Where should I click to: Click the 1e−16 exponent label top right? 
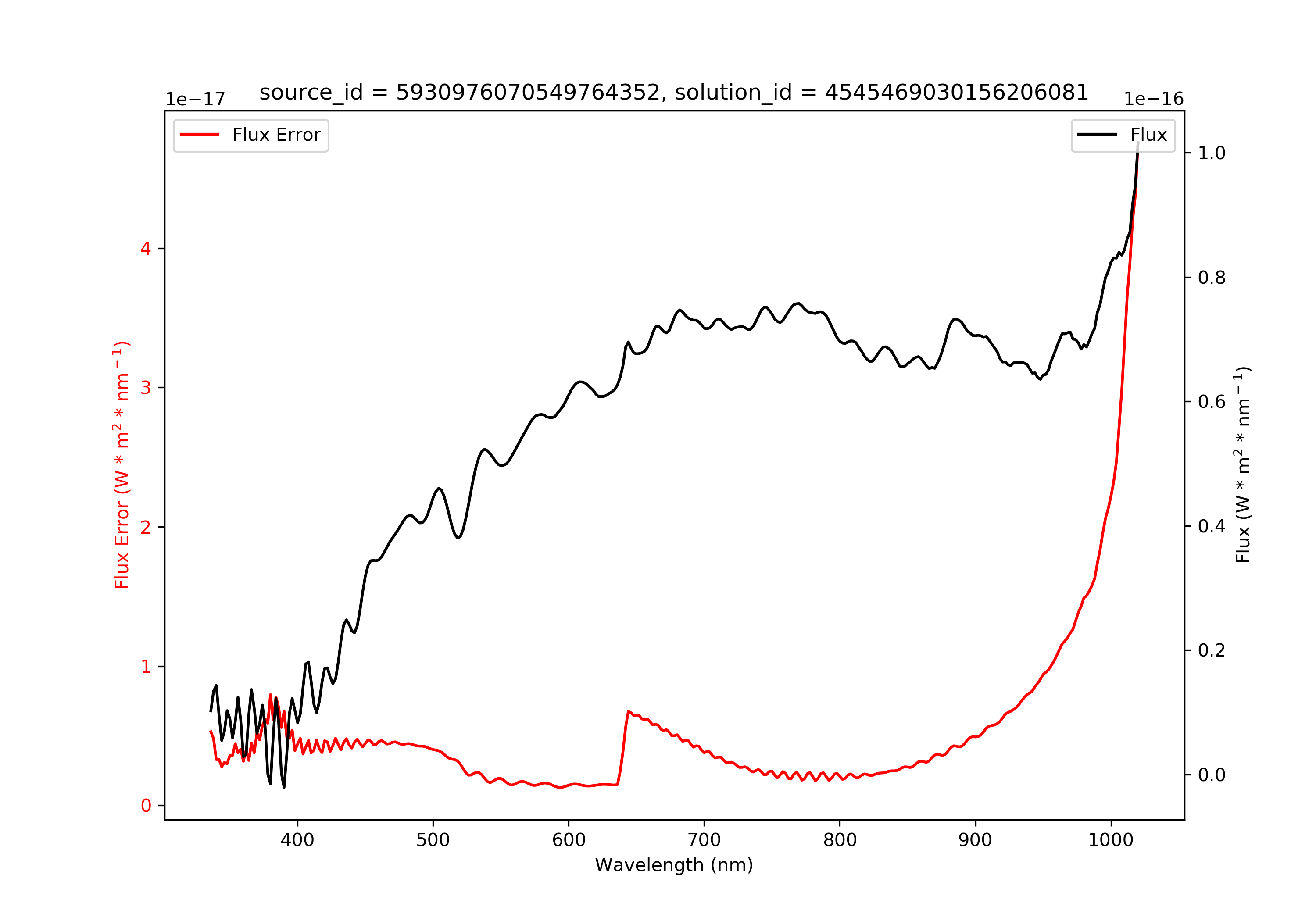point(1154,100)
